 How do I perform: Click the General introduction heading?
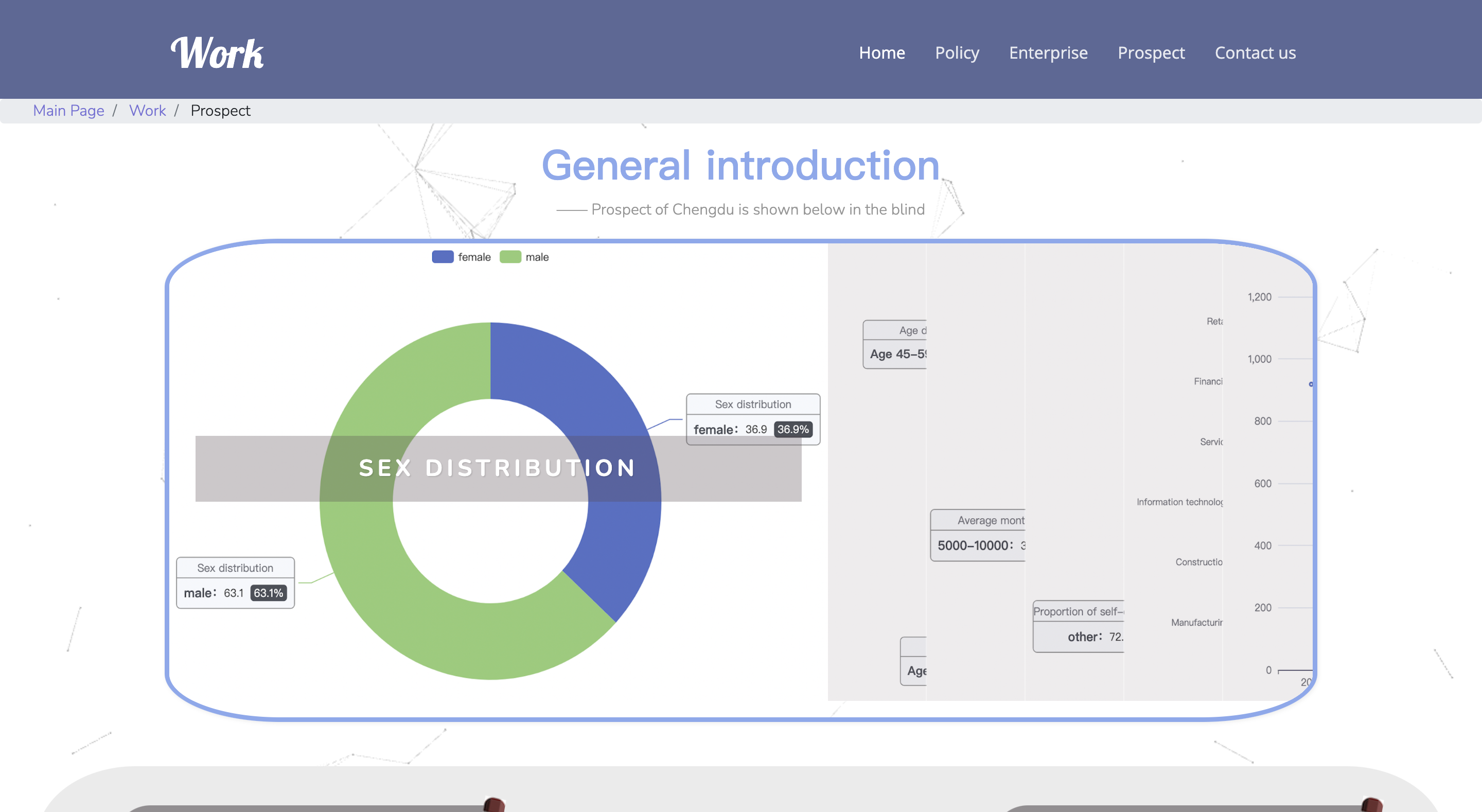tap(741, 166)
